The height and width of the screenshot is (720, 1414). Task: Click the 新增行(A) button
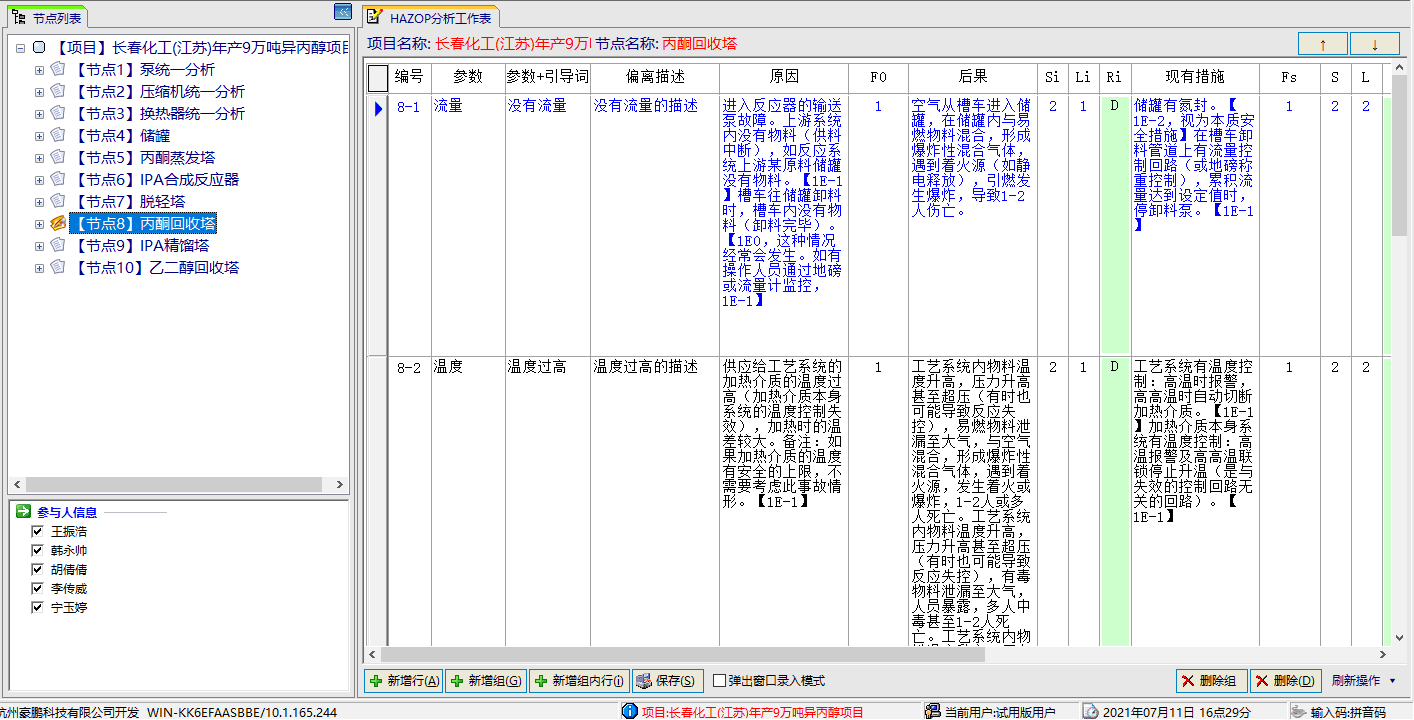click(x=404, y=681)
